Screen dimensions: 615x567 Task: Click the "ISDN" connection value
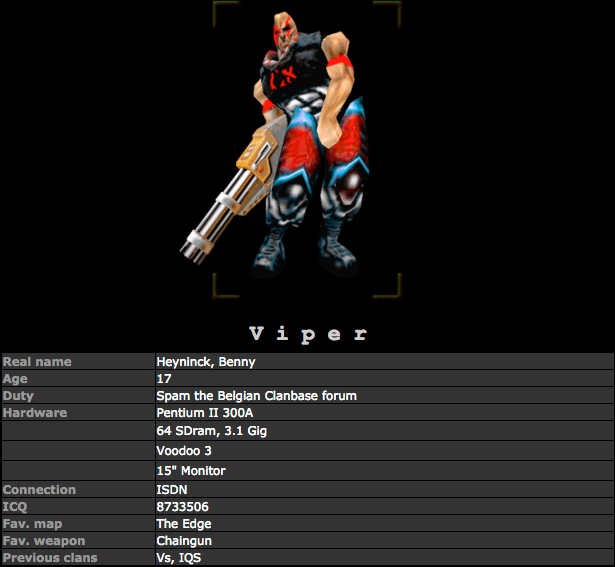172,490
